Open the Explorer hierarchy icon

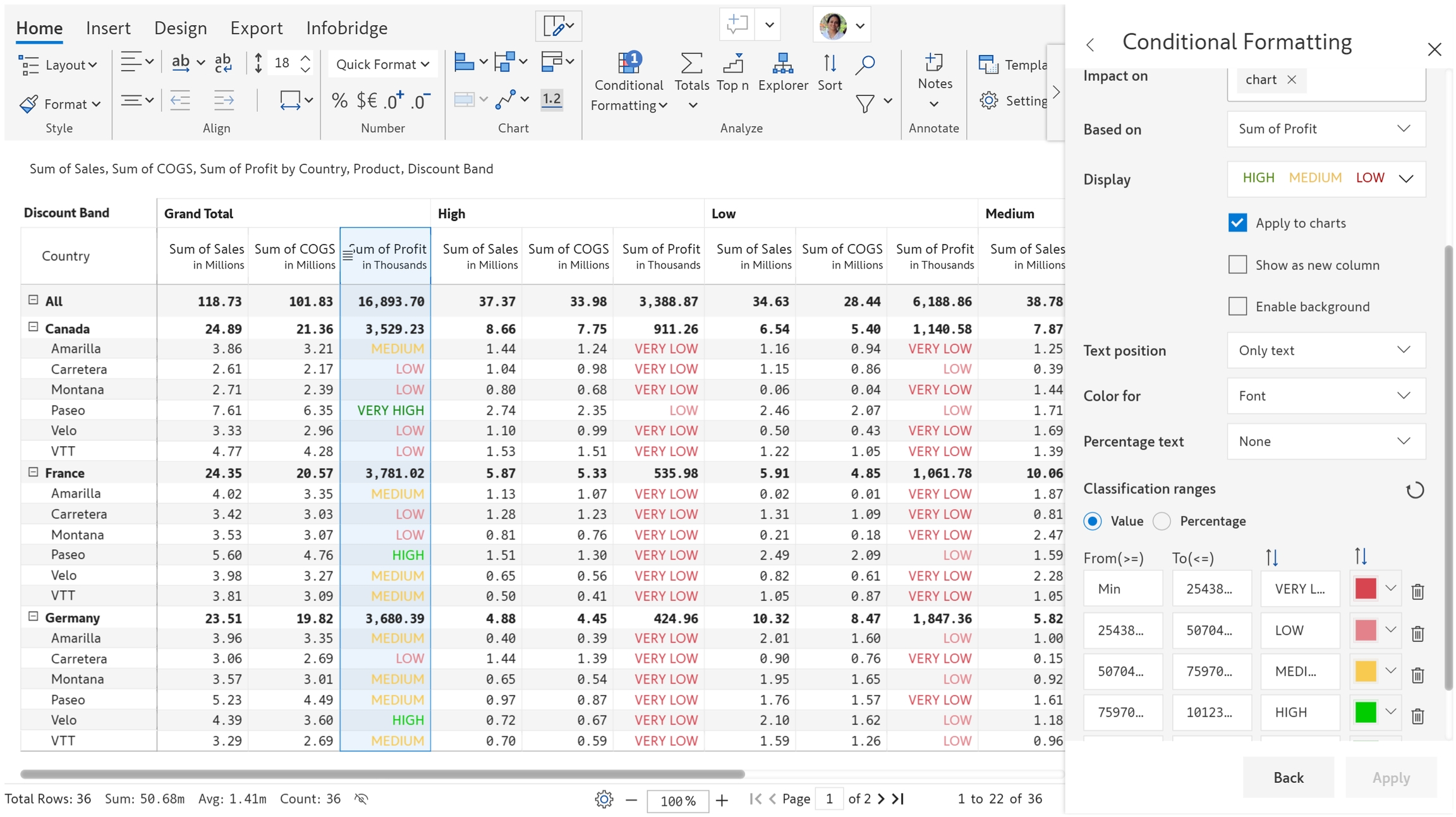[782, 63]
